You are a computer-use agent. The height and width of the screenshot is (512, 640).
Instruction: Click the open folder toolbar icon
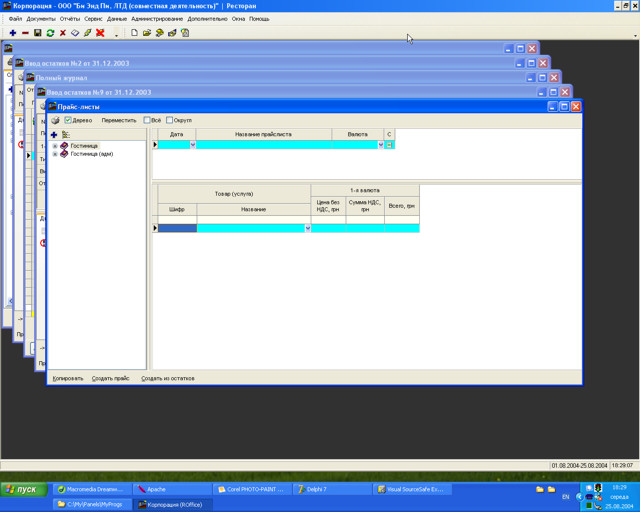pos(147,33)
